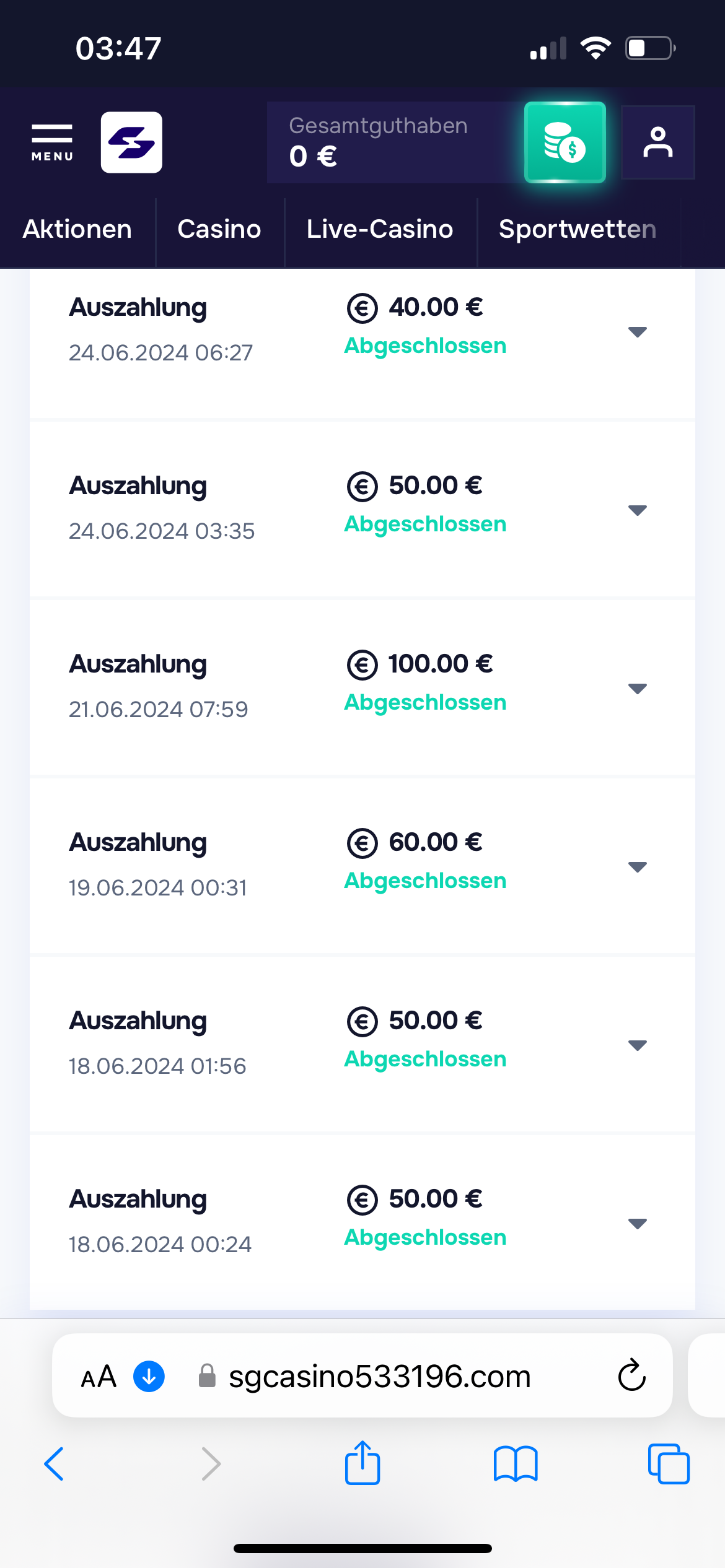The image size is (725, 1568).
Task: Tap the Safari reload page icon
Action: coord(631,1375)
